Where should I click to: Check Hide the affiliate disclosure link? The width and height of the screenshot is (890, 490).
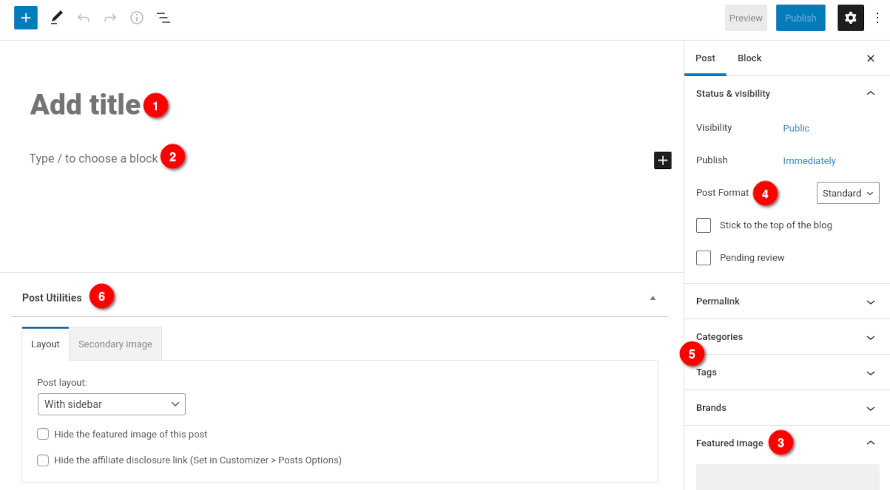pos(43,460)
